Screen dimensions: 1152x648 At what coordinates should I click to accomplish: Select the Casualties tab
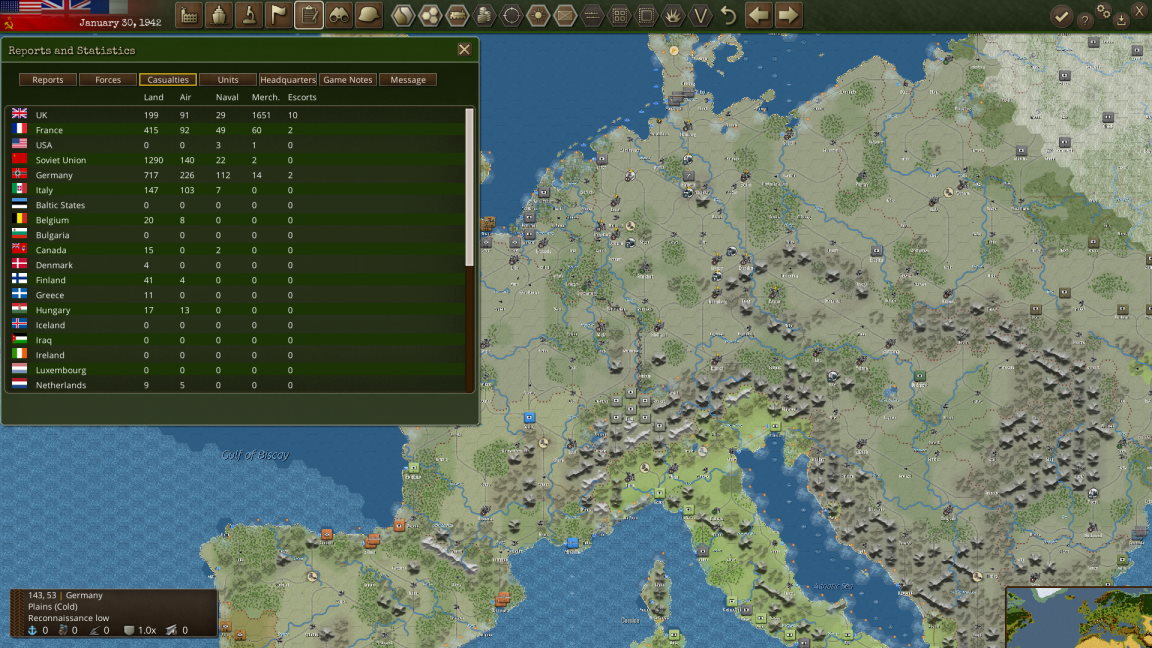tap(168, 79)
